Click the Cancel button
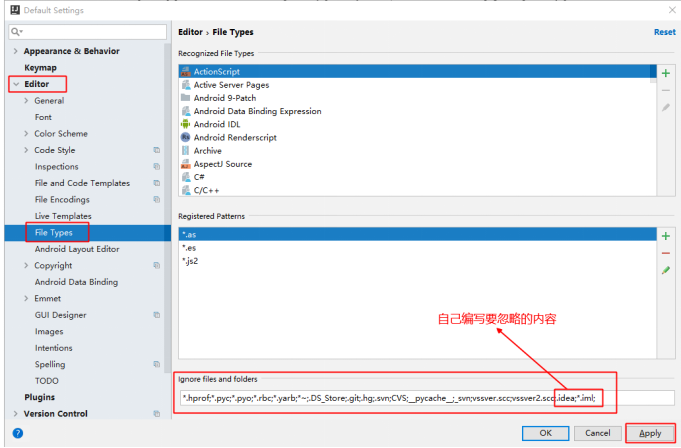 pos(597,433)
